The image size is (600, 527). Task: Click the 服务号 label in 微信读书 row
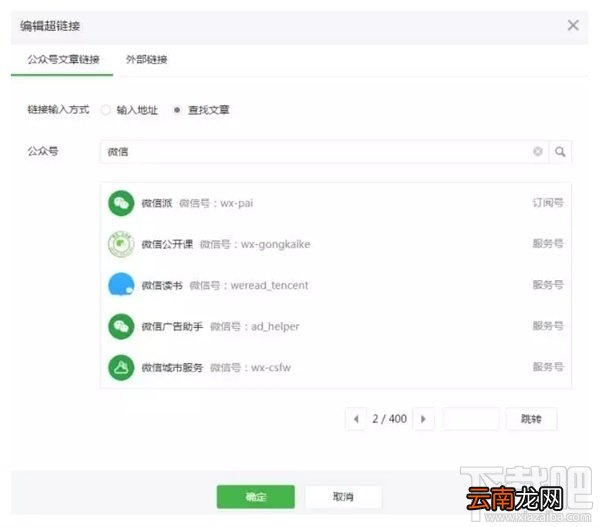pos(548,285)
